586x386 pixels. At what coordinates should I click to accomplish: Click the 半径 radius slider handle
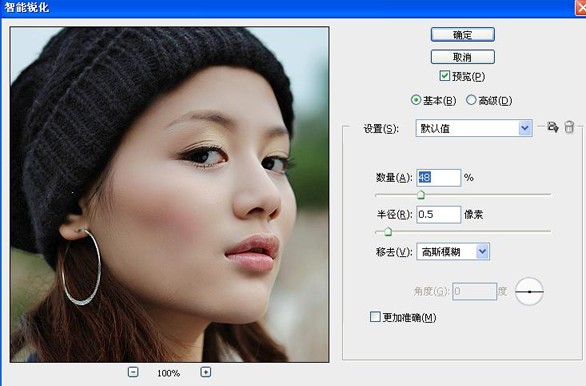(388, 232)
